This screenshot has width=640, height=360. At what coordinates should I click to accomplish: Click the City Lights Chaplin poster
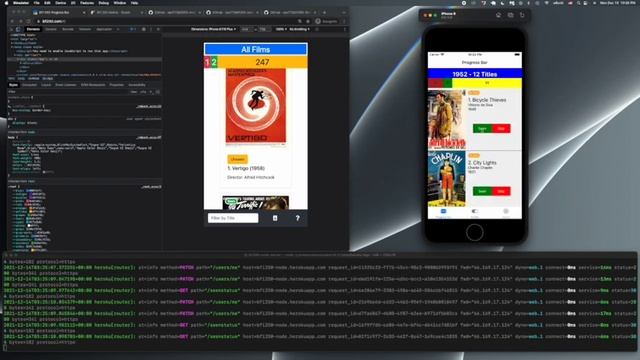pyautogui.click(x=447, y=179)
